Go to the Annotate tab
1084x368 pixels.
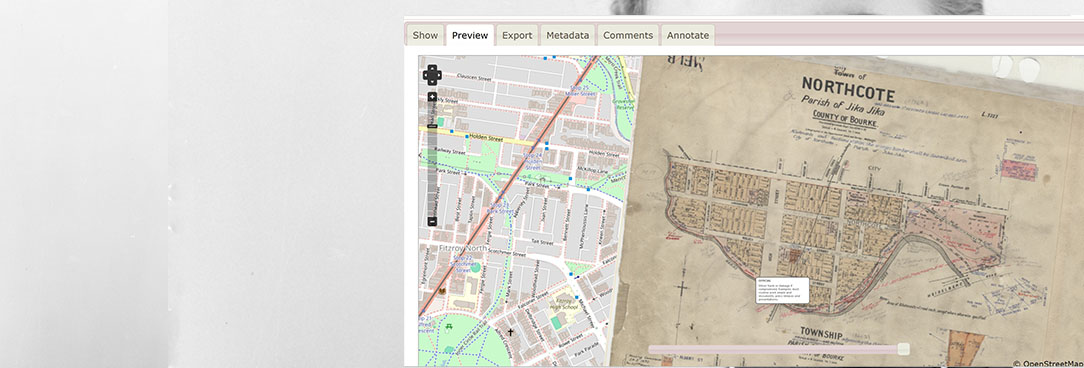[x=688, y=35]
